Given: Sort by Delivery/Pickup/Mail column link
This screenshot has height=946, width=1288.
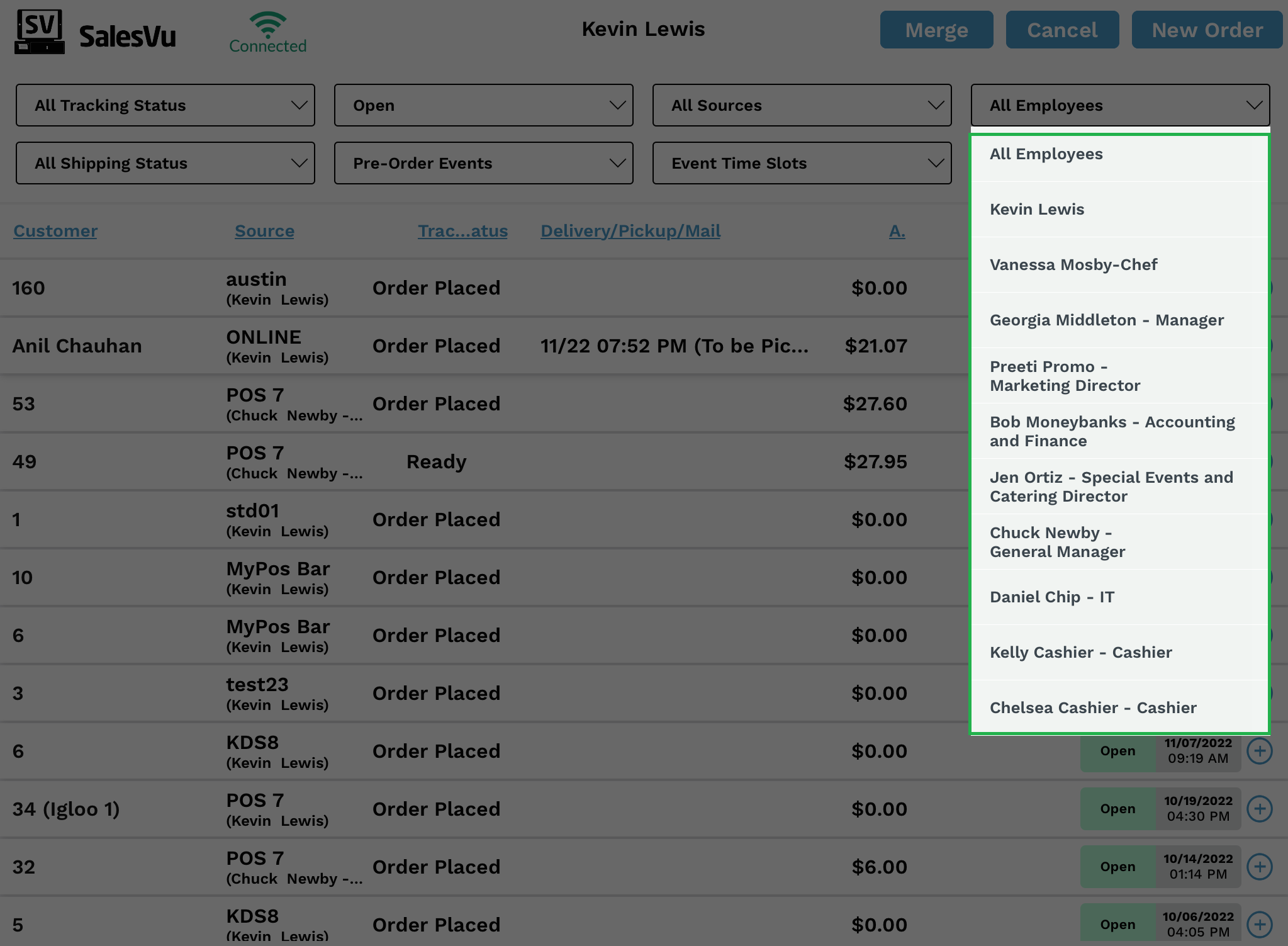Looking at the screenshot, I should pos(630,231).
